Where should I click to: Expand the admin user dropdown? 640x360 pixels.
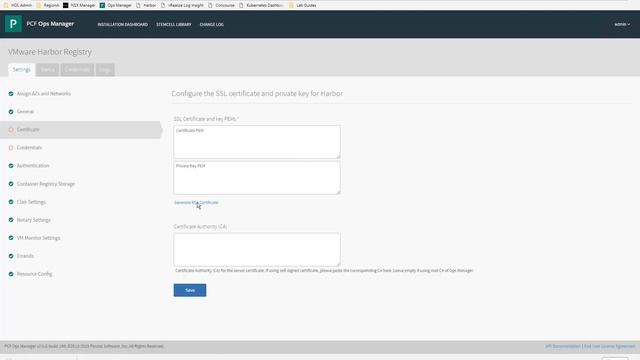click(x=622, y=24)
